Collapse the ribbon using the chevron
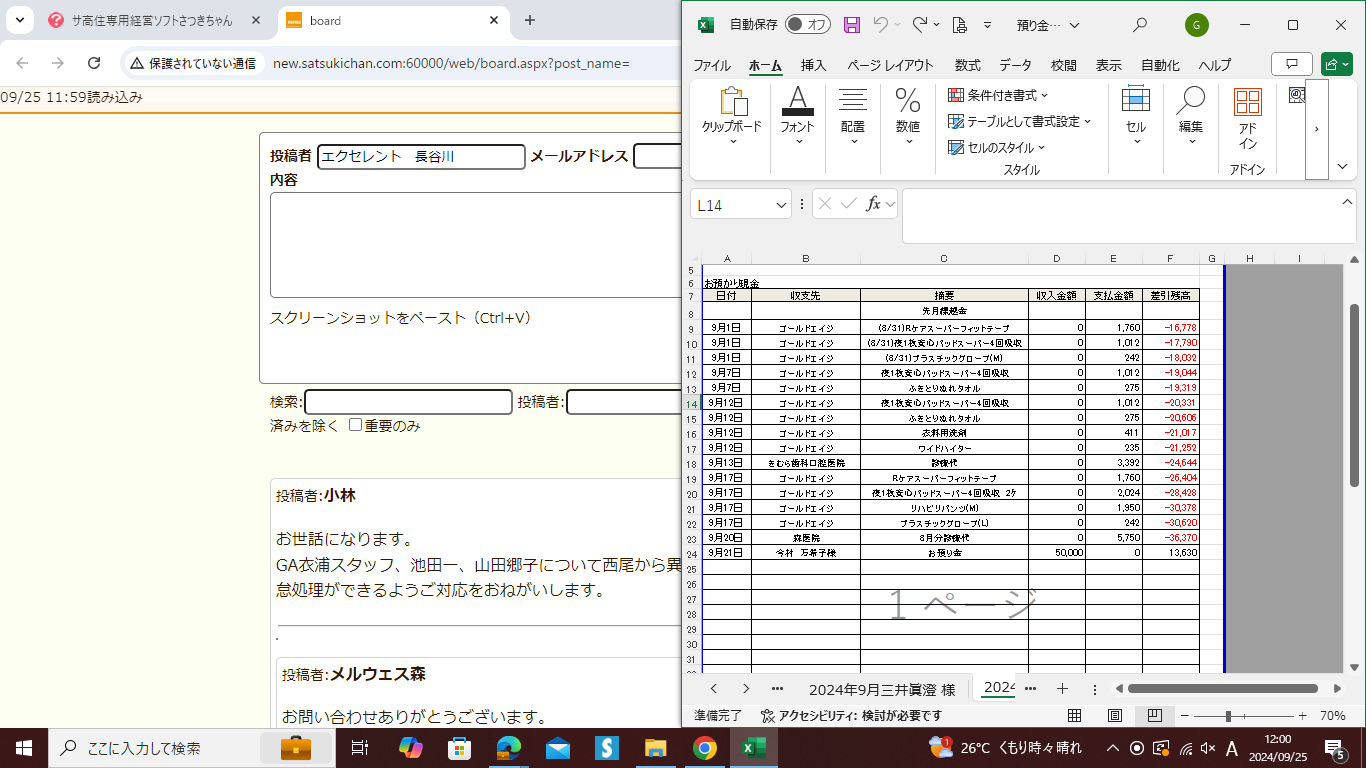Screen dimensions: 1366x768 coord(1343,167)
